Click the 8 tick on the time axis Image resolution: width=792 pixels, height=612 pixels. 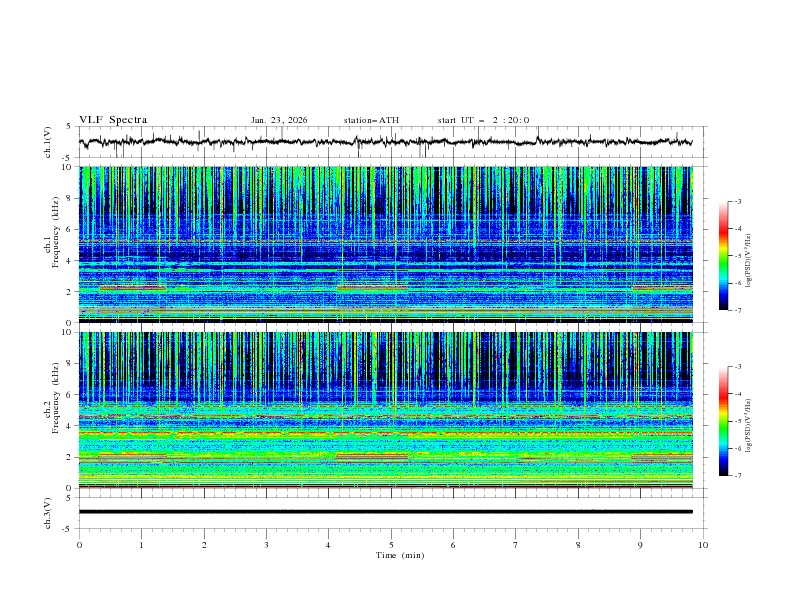(x=578, y=545)
